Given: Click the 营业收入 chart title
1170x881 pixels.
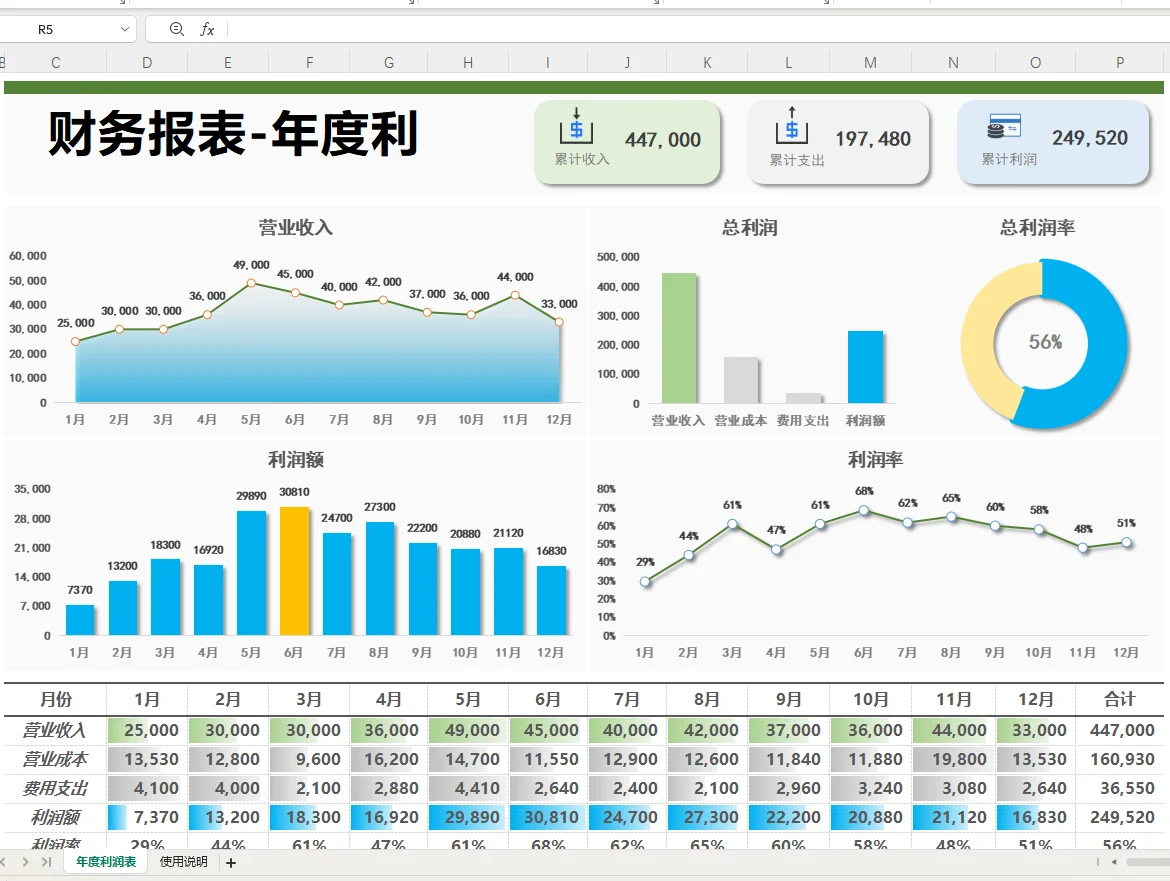Looking at the screenshot, I should point(295,228).
